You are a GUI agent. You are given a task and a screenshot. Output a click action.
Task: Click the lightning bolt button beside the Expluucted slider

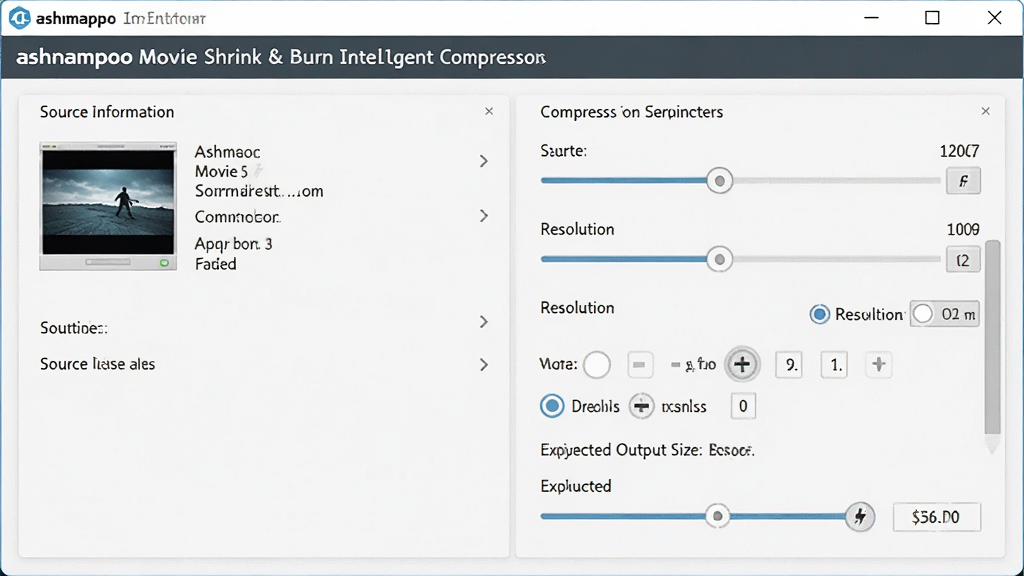click(x=860, y=517)
